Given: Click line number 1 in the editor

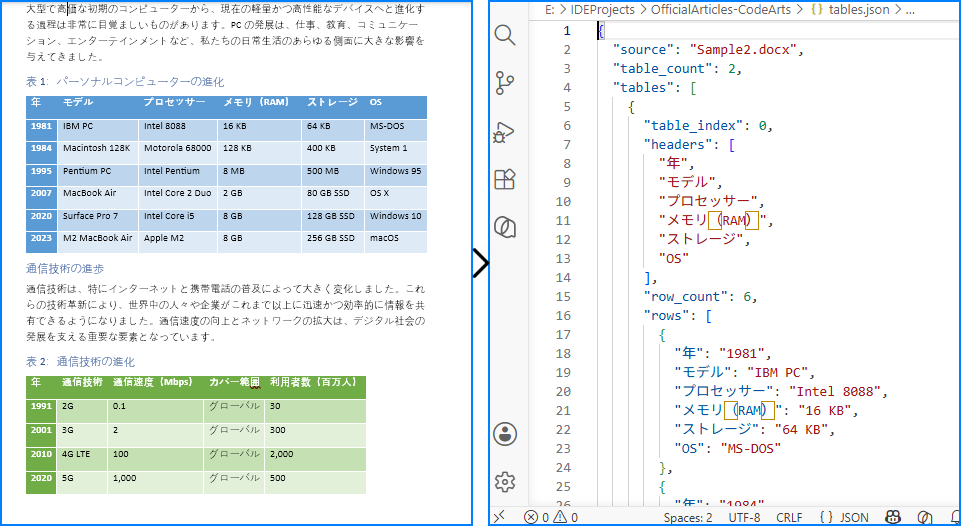Looking at the screenshot, I should pyautogui.click(x=567, y=31).
